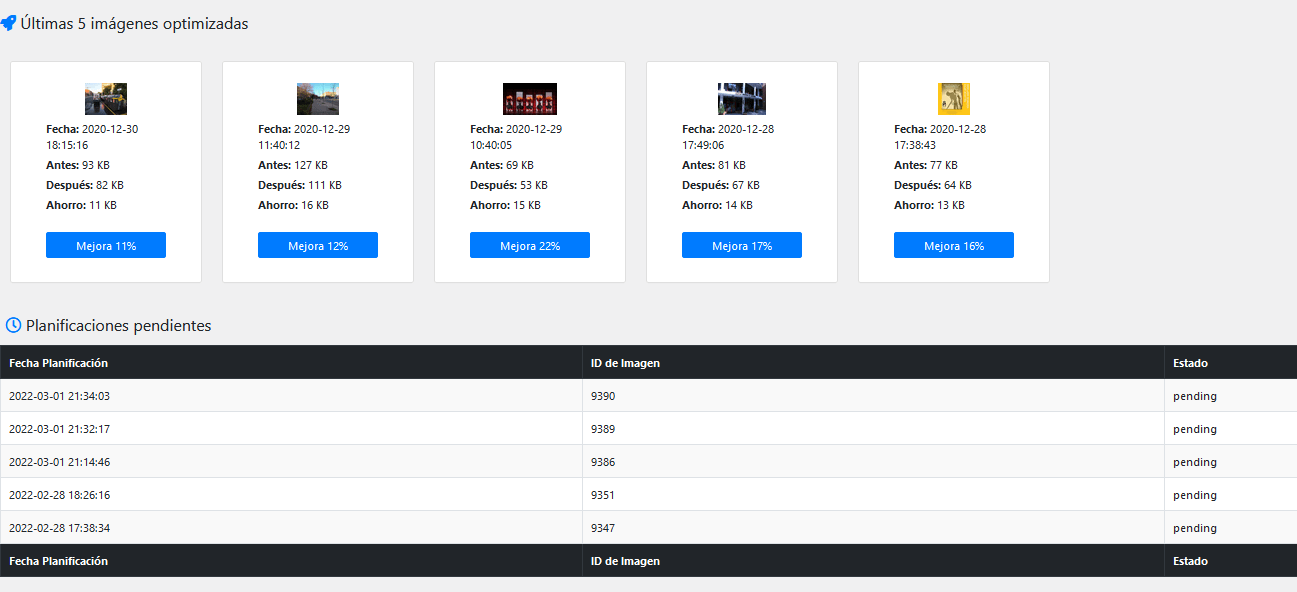Click Antes: 77 KB text
This screenshot has width=1297, height=592.
926,165
